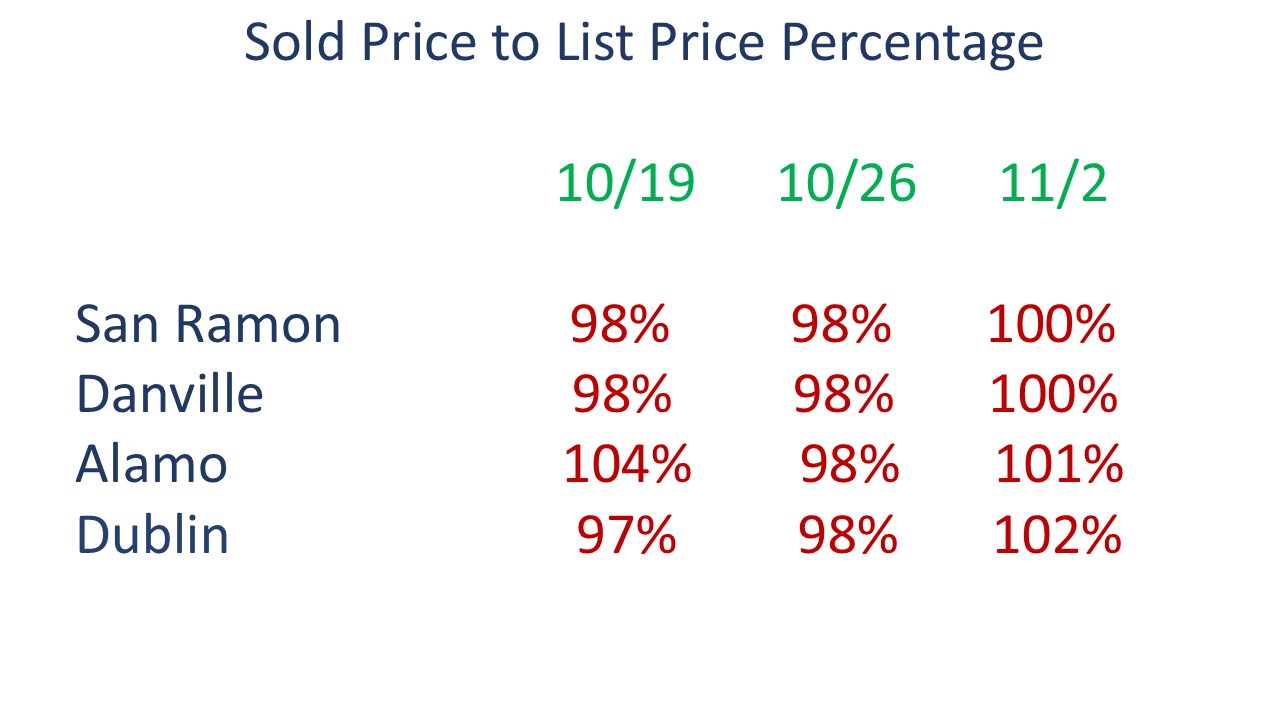Click the 11/2 date header

pos(1053,184)
